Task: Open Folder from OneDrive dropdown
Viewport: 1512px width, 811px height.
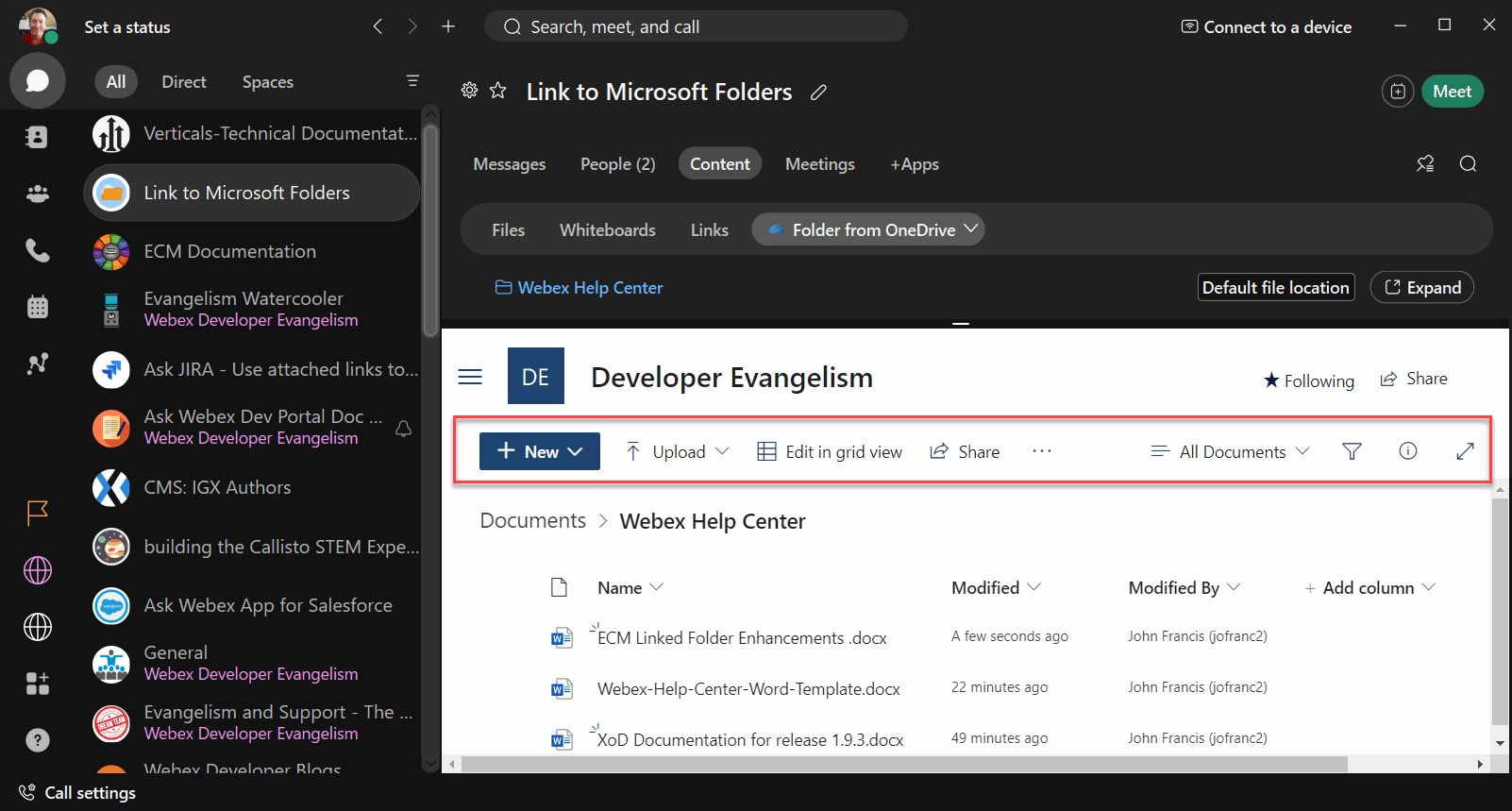Action: (x=867, y=229)
